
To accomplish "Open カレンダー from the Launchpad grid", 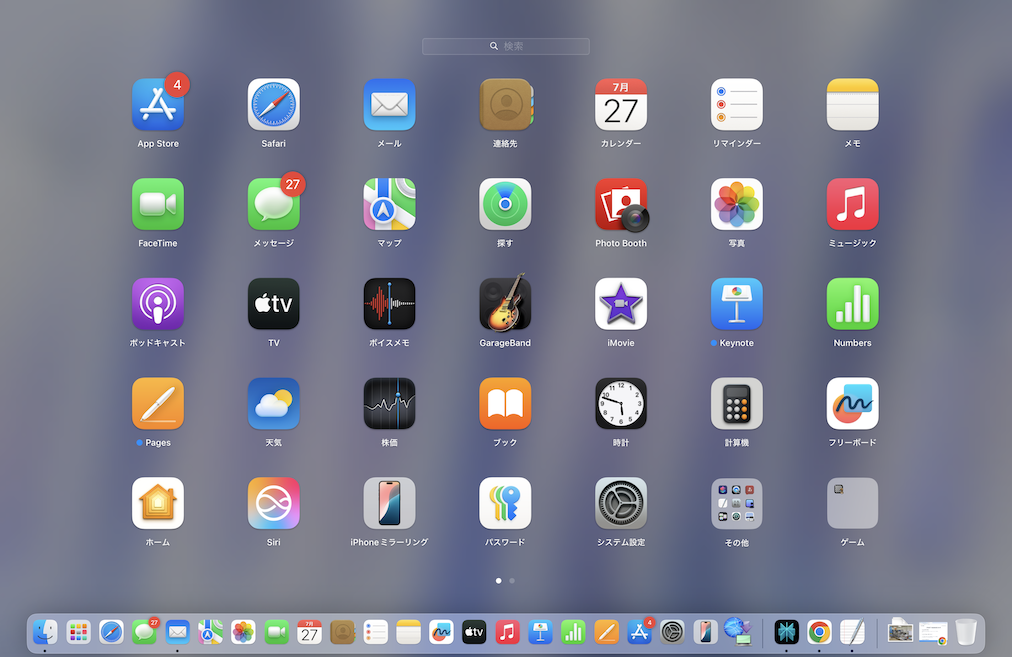I will click(621, 105).
